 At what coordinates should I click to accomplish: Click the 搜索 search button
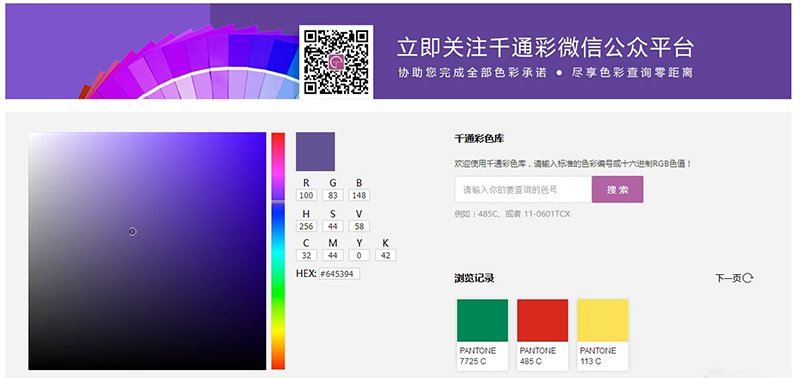[617, 190]
